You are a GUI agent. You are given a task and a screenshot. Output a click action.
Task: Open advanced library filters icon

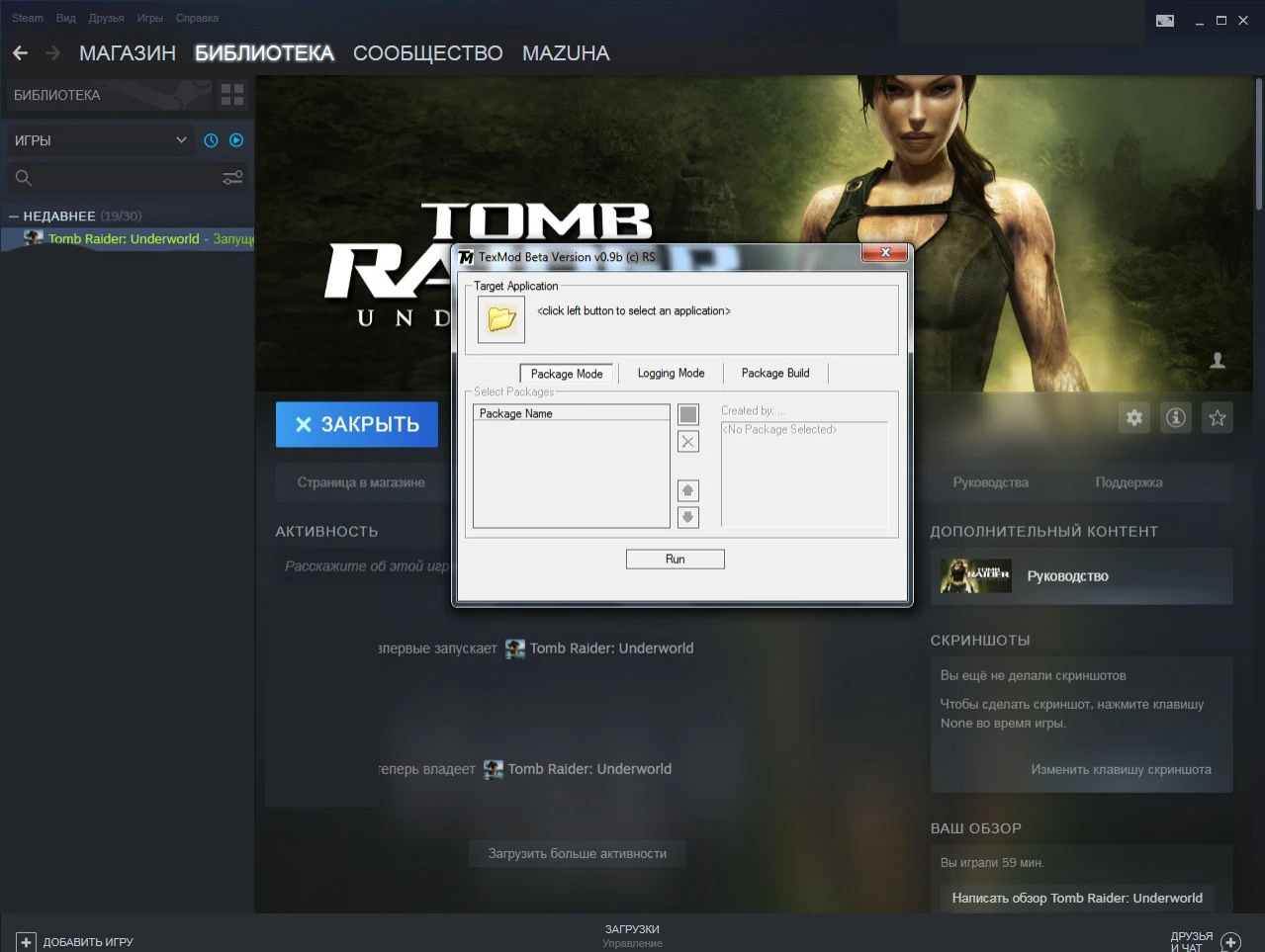point(232,177)
